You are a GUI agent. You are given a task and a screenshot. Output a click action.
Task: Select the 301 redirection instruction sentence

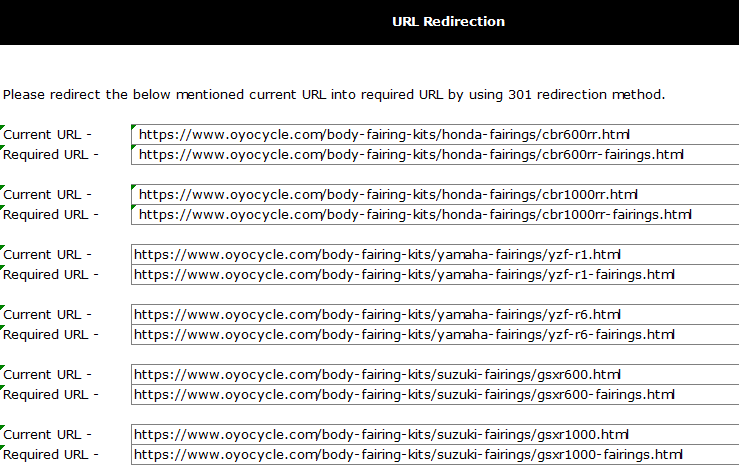tap(334, 95)
